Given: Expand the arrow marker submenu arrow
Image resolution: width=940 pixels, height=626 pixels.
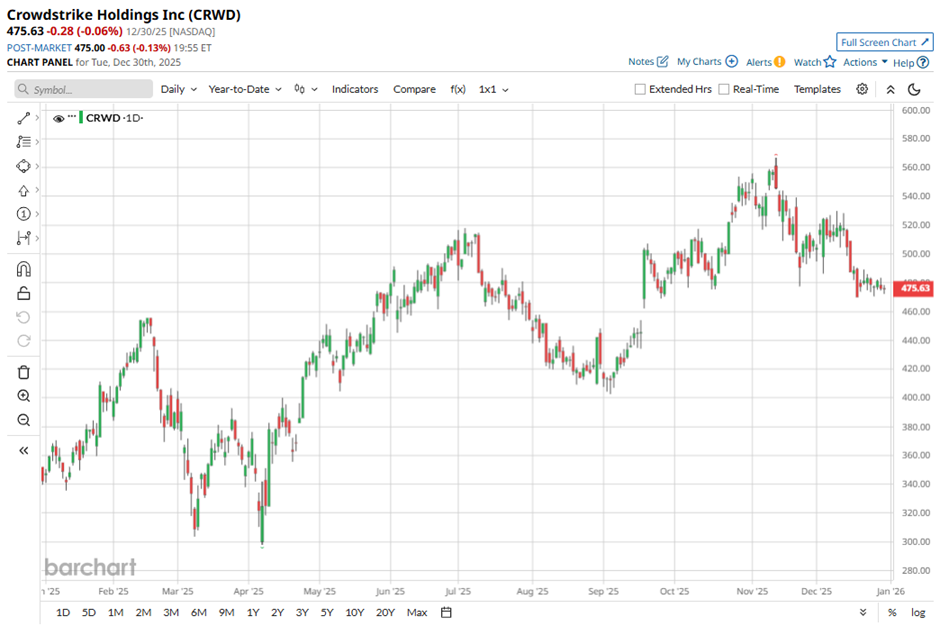Looking at the screenshot, I should pyautogui.click(x=37, y=190).
